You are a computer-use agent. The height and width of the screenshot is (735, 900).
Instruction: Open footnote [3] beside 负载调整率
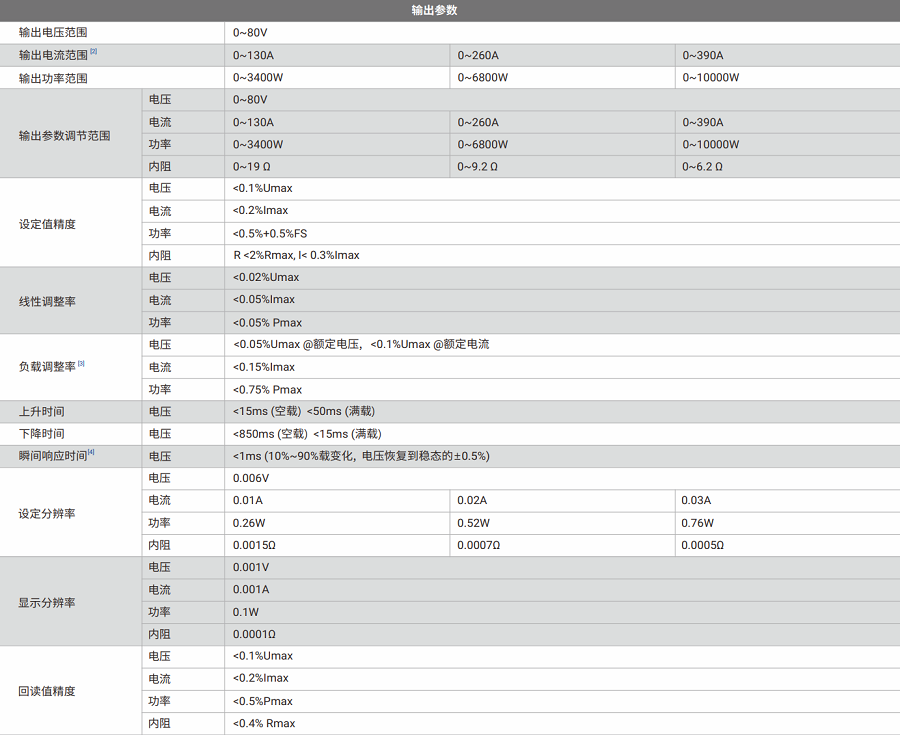[x=81, y=364]
